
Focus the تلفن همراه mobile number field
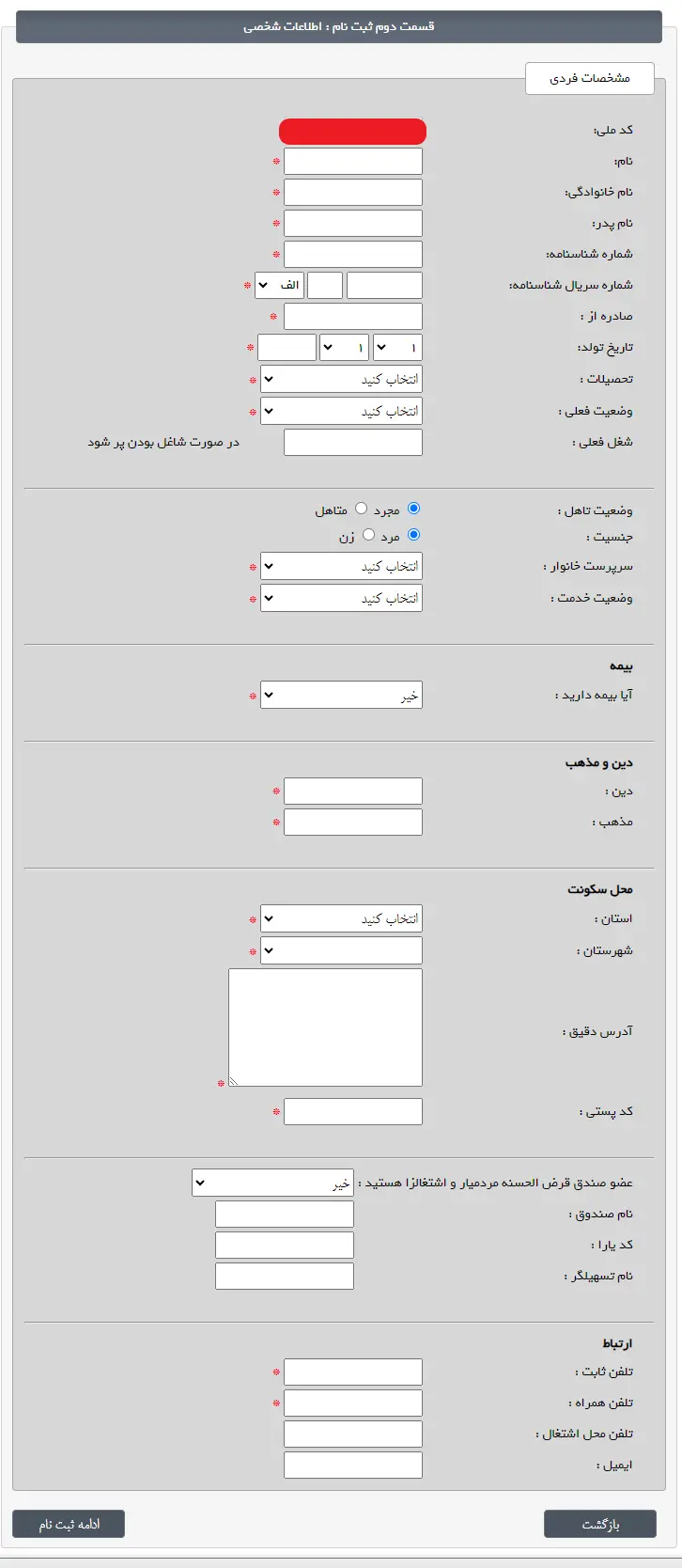352,1402
